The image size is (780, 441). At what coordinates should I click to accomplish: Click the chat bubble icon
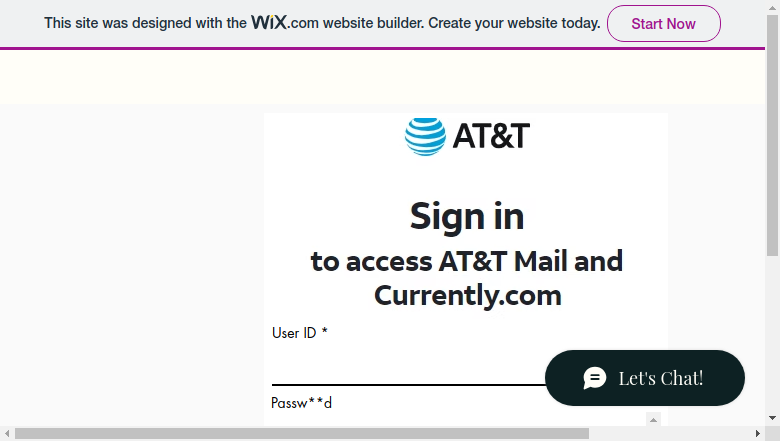point(595,378)
